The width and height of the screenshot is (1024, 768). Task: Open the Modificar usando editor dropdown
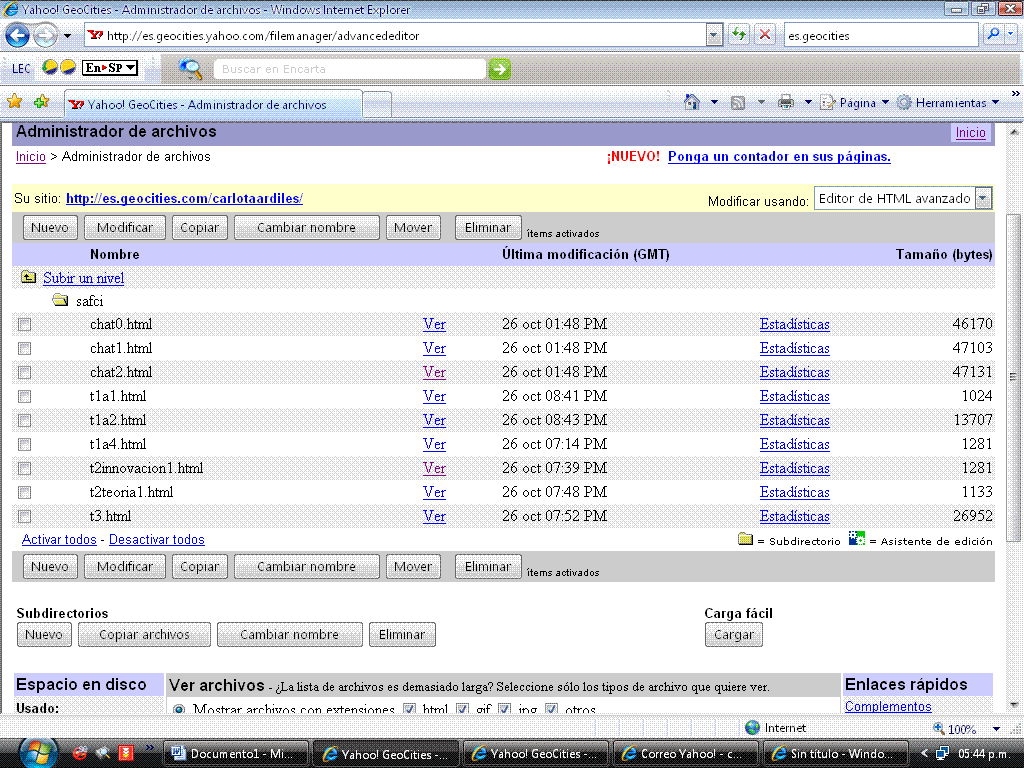(903, 198)
